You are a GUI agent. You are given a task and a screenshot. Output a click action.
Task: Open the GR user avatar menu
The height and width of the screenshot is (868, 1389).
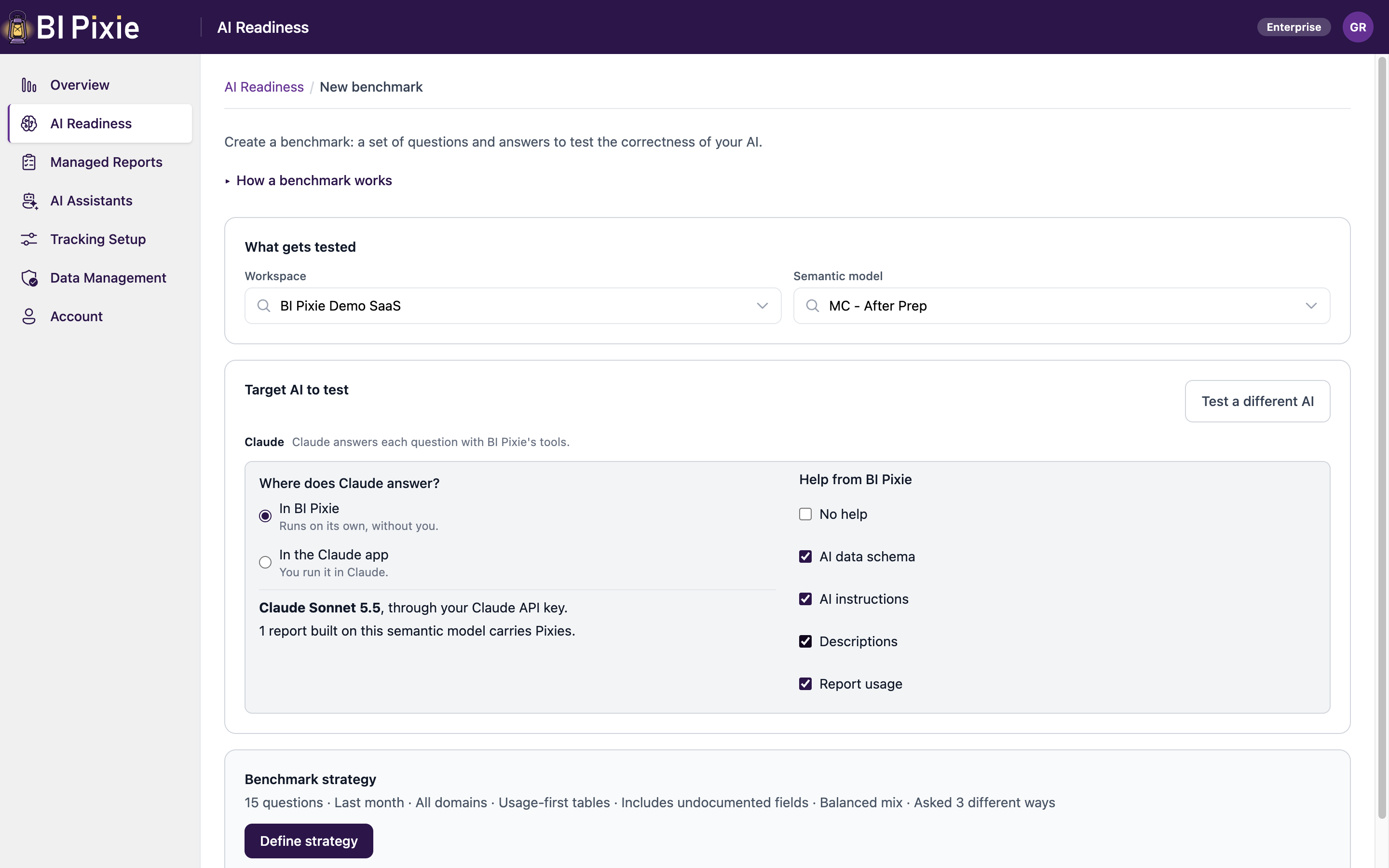pyautogui.click(x=1358, y=27)
